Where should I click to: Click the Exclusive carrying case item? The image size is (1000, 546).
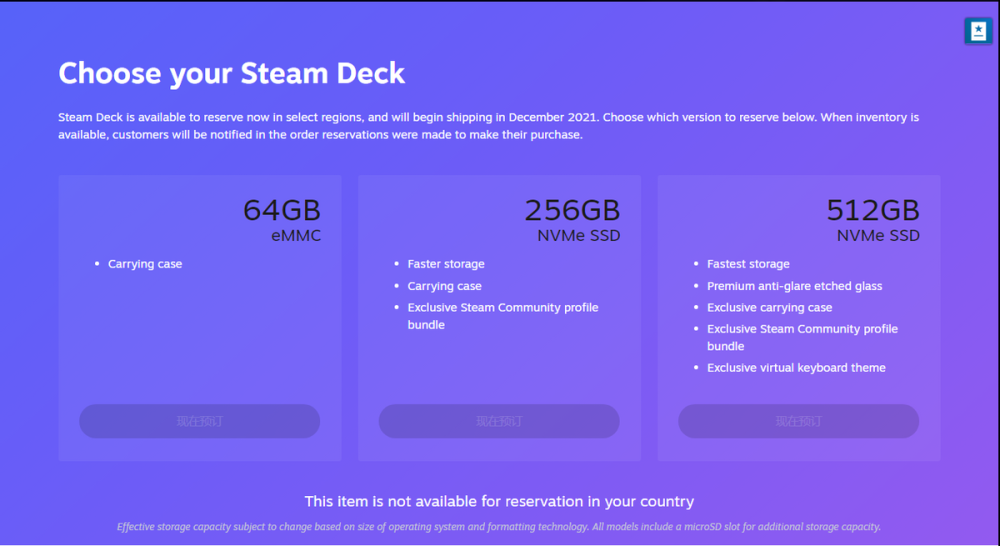click(769, 307)
